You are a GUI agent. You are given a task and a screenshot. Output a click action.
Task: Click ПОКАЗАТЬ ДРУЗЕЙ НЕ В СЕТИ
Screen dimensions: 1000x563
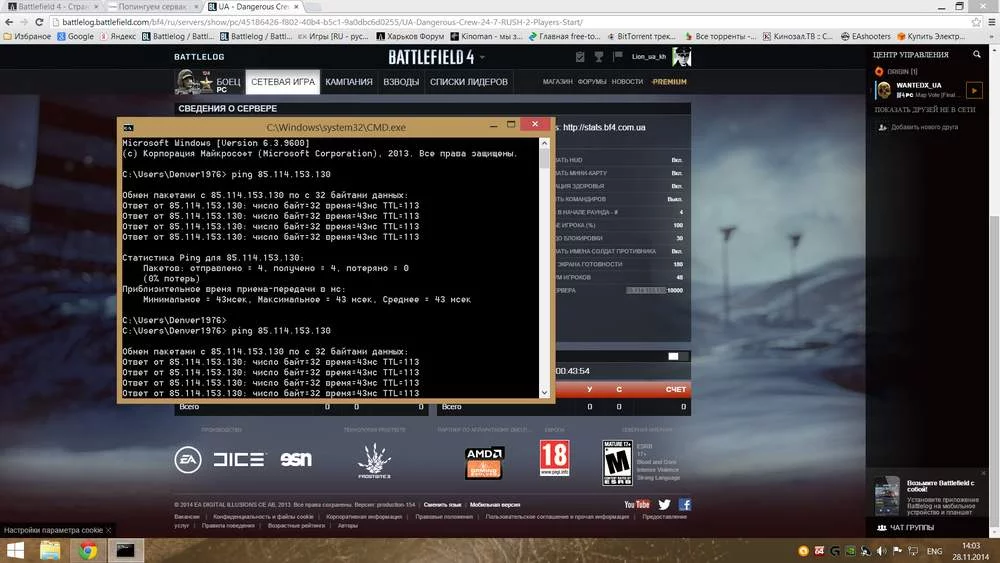click(925, 110)
